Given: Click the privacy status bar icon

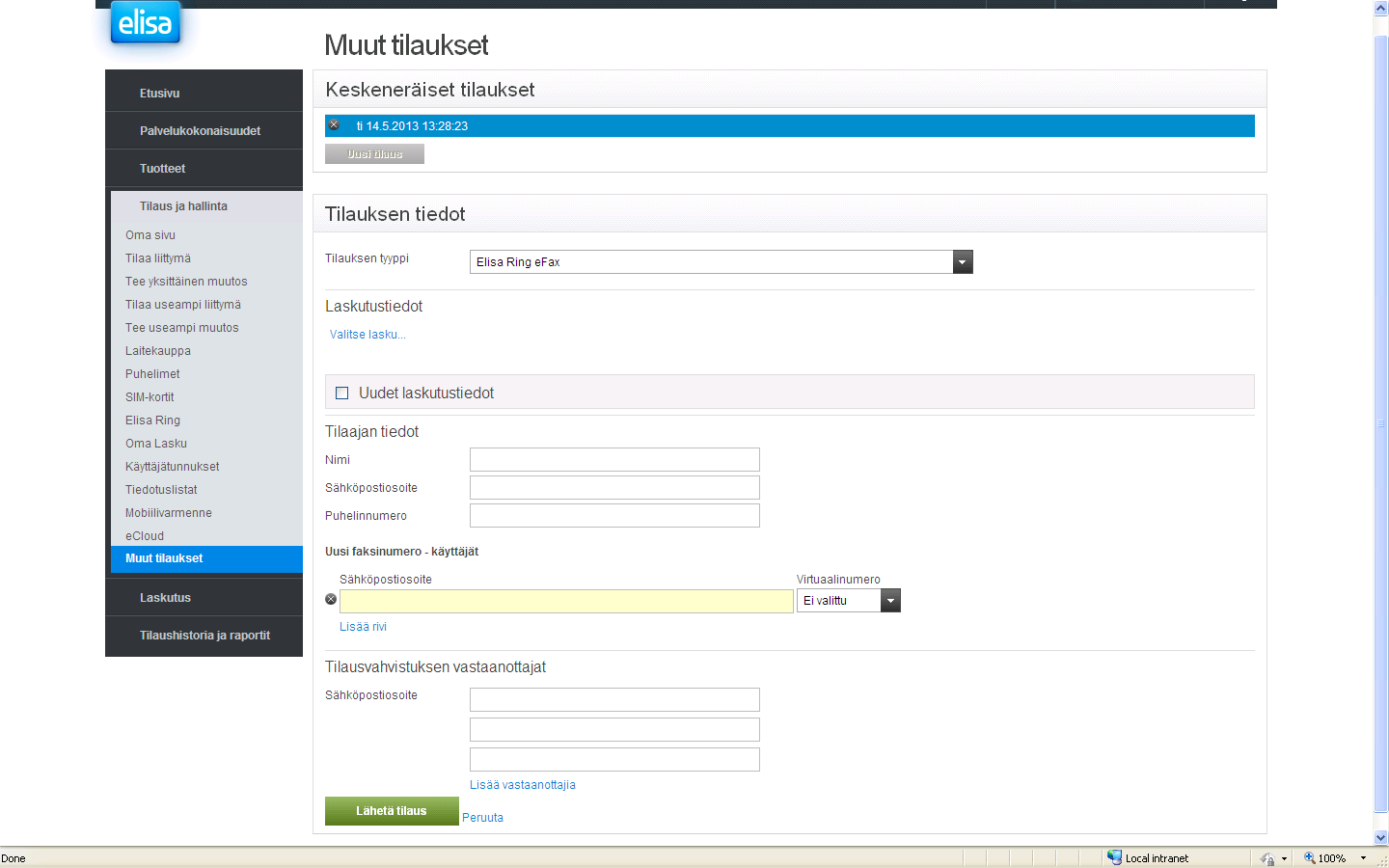Looking at the screenshot, I should [x=1267, y=857].
